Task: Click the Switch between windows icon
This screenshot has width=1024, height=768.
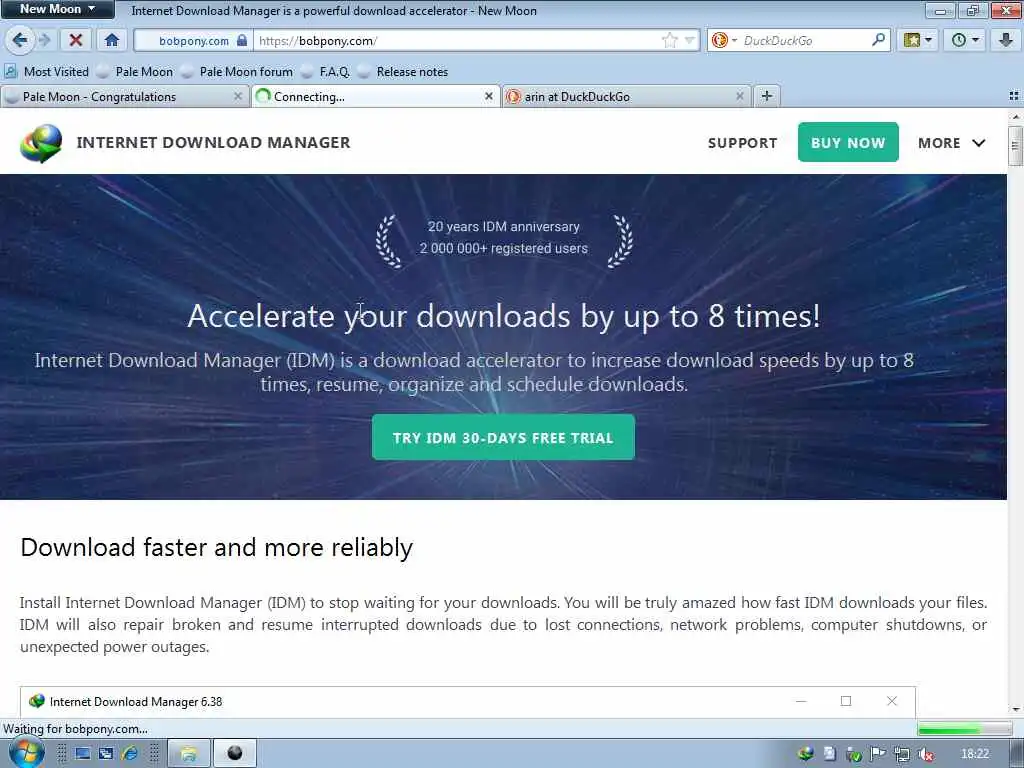Action: coord(105,754)
